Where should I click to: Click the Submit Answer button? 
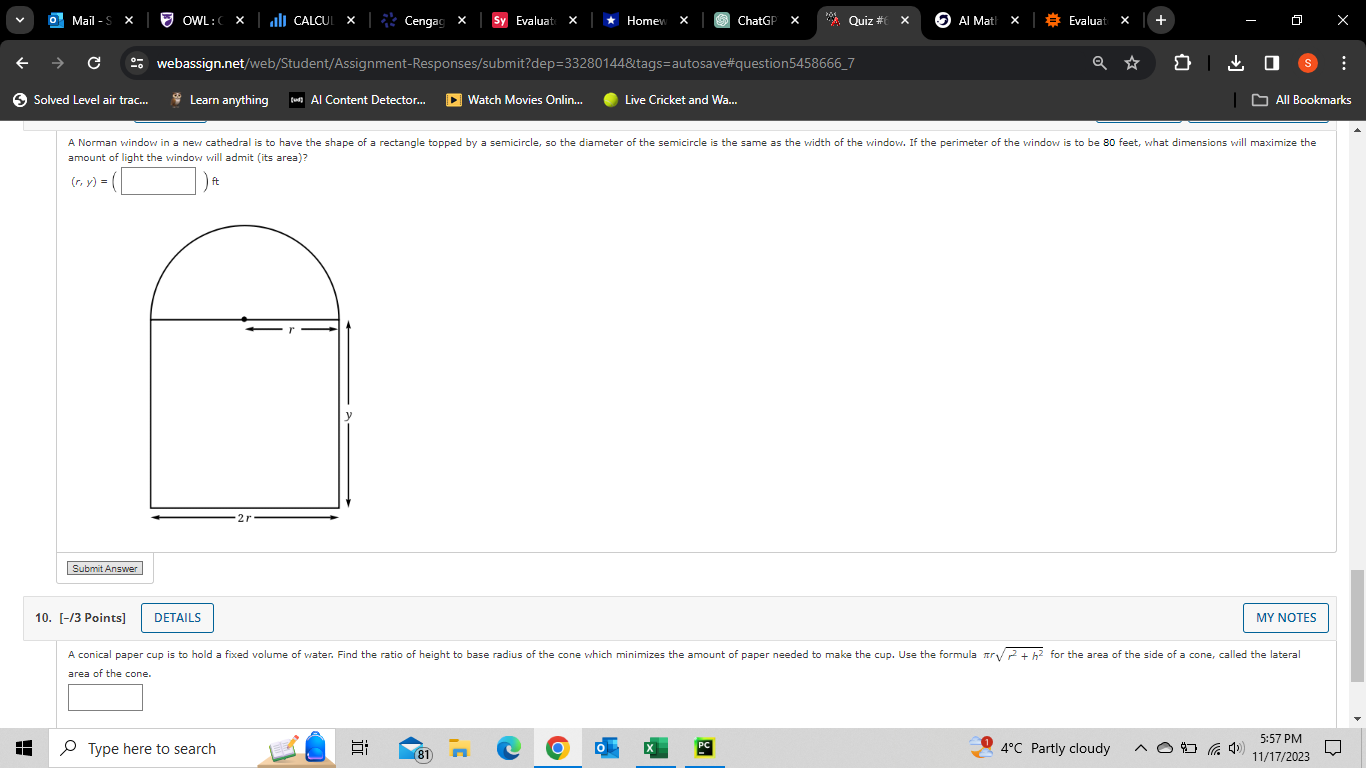(x=104, y=567)
